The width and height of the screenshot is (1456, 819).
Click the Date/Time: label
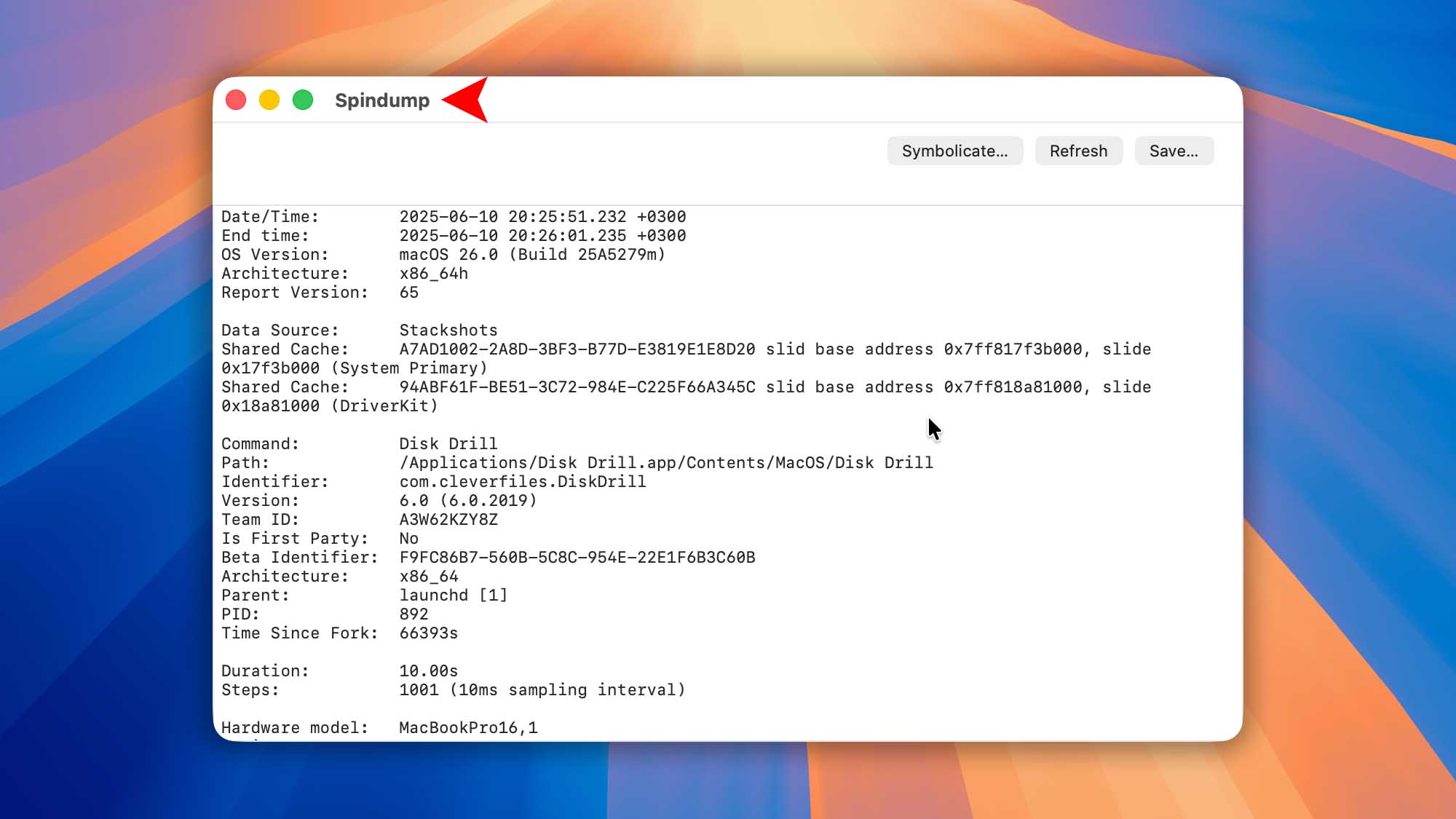click(270, 217)
